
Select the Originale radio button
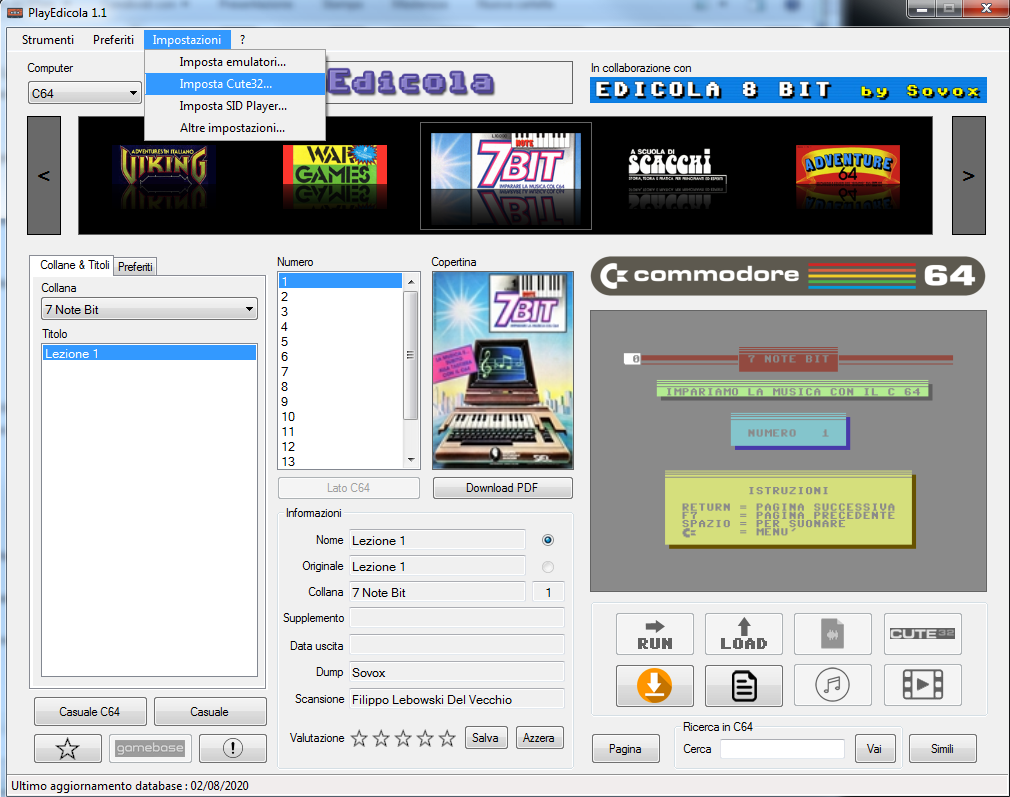click(x=548, y=567)
